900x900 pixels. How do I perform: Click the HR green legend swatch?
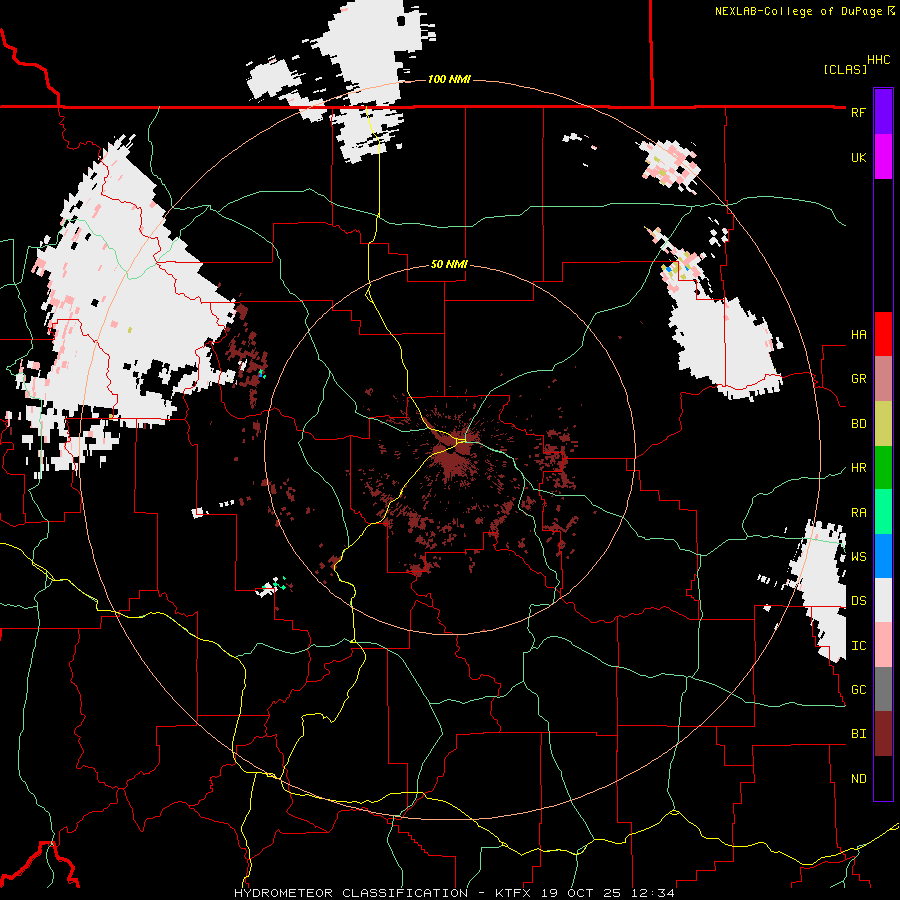[x=883, y=467]
